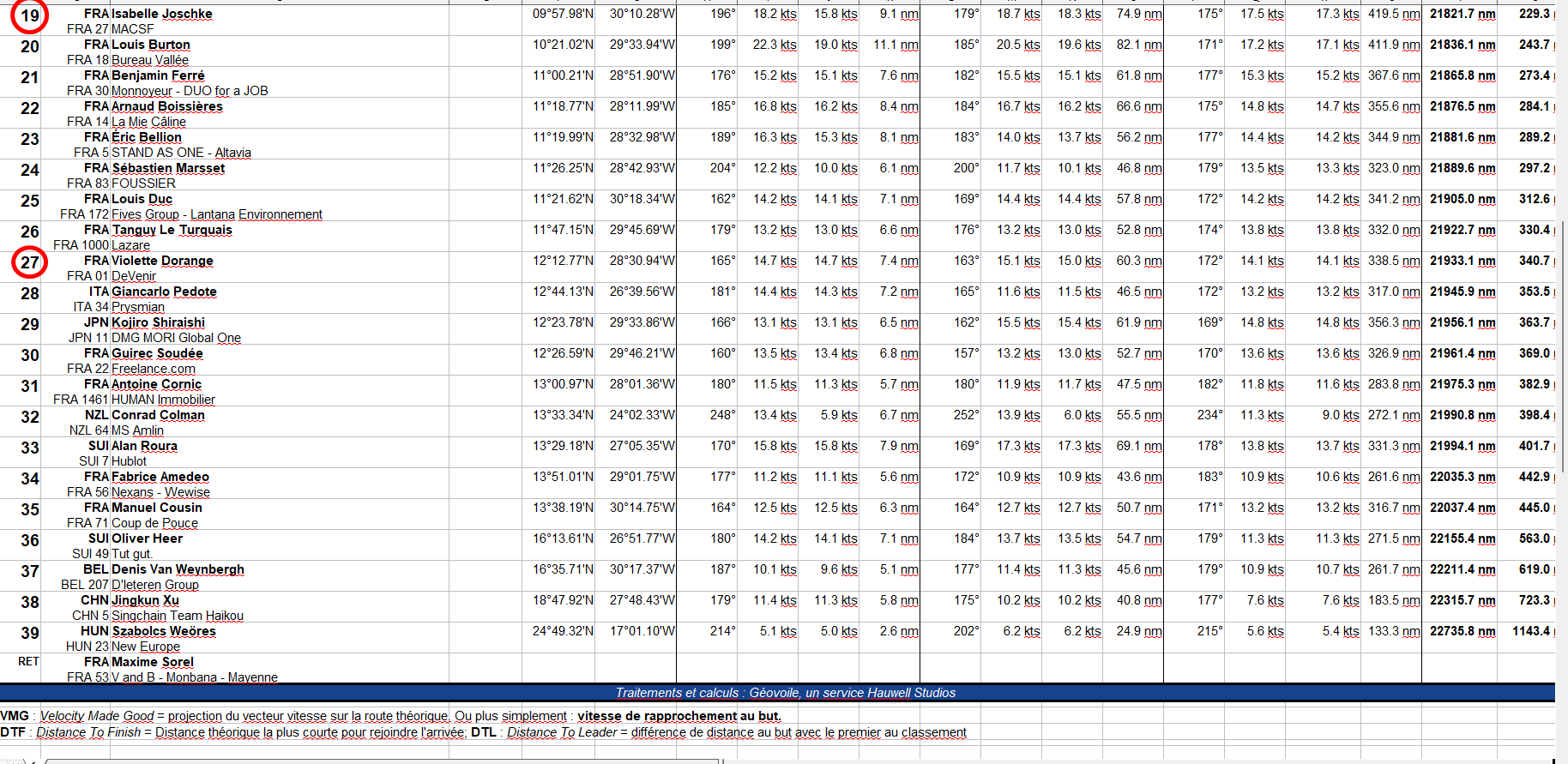Screen dimensions: 1568x764
Task: Click the latitude cell 24°49.32'N
Action: (x=563, y=631)
